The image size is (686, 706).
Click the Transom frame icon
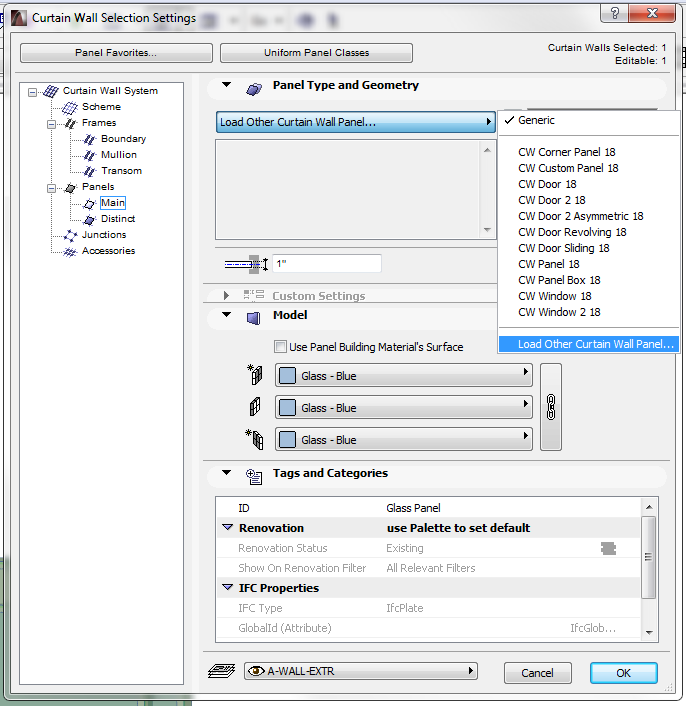(x=90, y=172)
